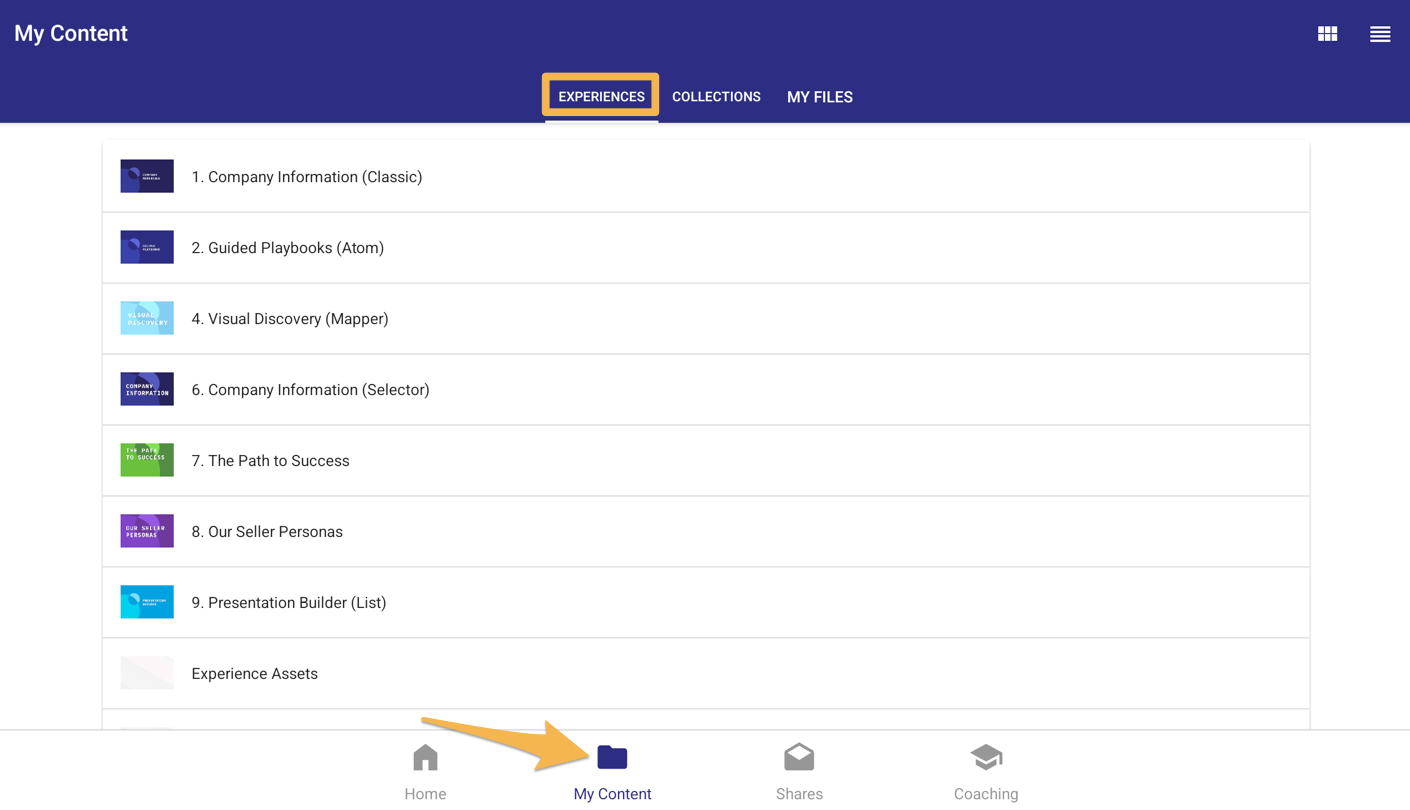Select the Visual Discovery (Mapper) thumbnail

pyautogui.click(x=147, y=319)
